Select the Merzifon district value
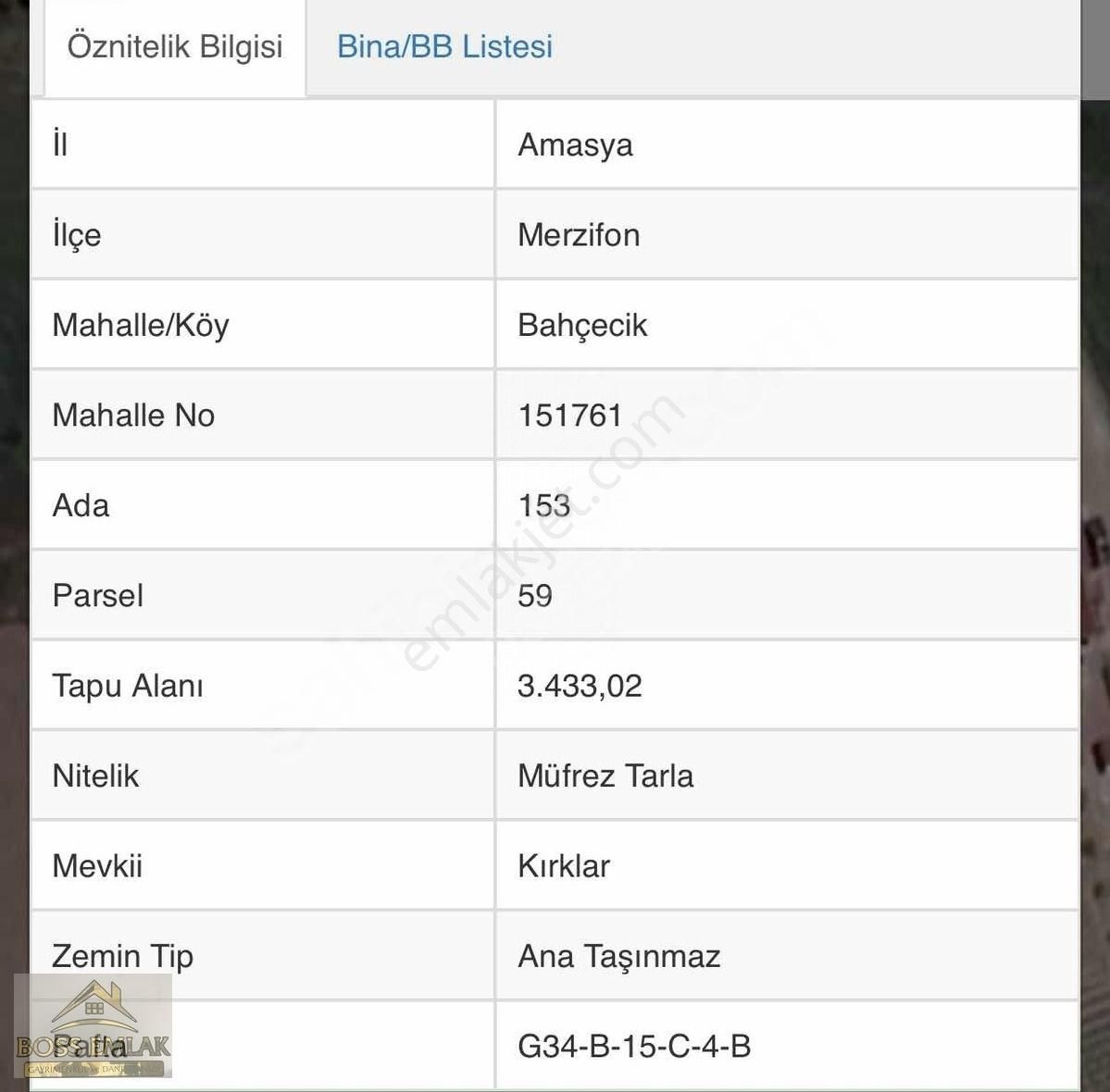Viewport: 1110px width, 1092px height. click(x=579, y=235)
